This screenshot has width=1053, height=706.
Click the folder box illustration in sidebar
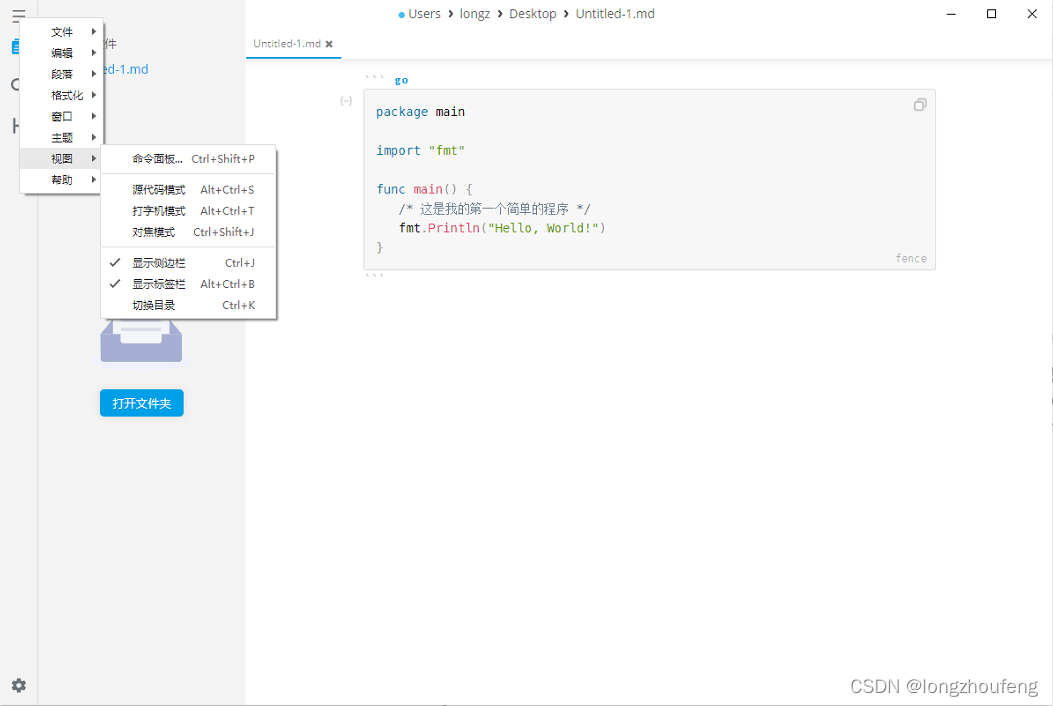141,341
